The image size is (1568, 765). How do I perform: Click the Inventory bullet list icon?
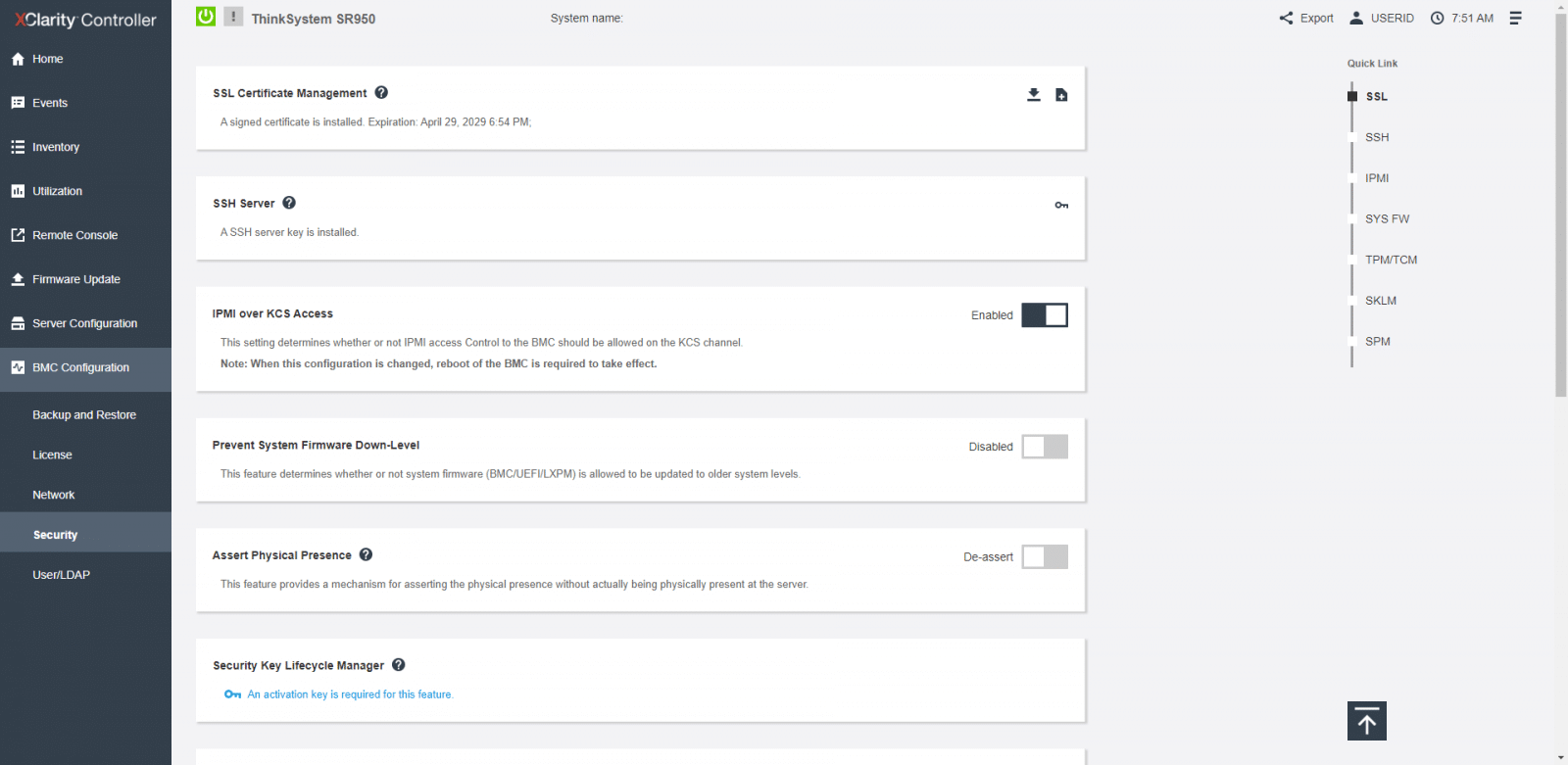[x=18, y=147]
